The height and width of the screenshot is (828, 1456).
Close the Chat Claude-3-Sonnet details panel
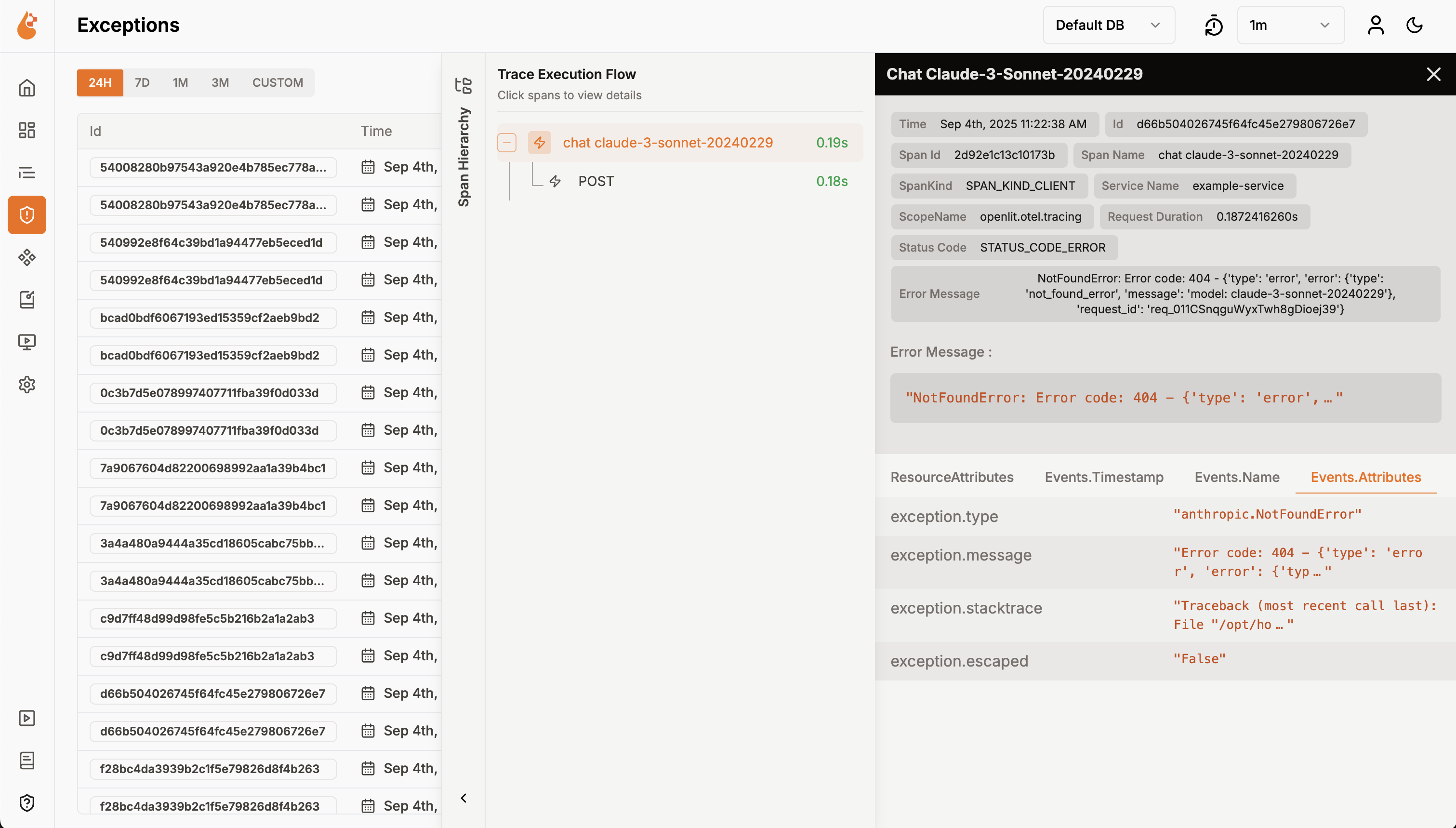pyautogui.click(x=1434, y=74)
